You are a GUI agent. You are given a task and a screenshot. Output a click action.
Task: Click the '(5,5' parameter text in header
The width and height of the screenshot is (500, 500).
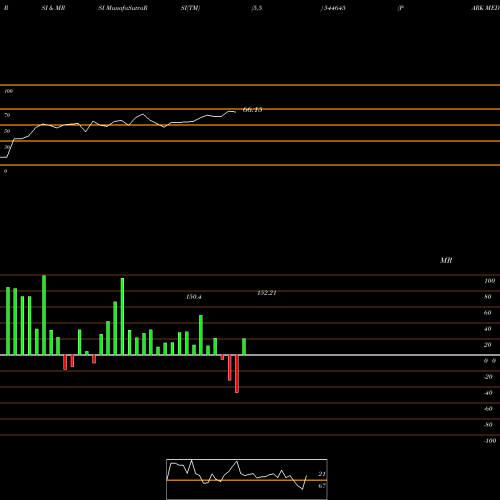pos(257,8)
